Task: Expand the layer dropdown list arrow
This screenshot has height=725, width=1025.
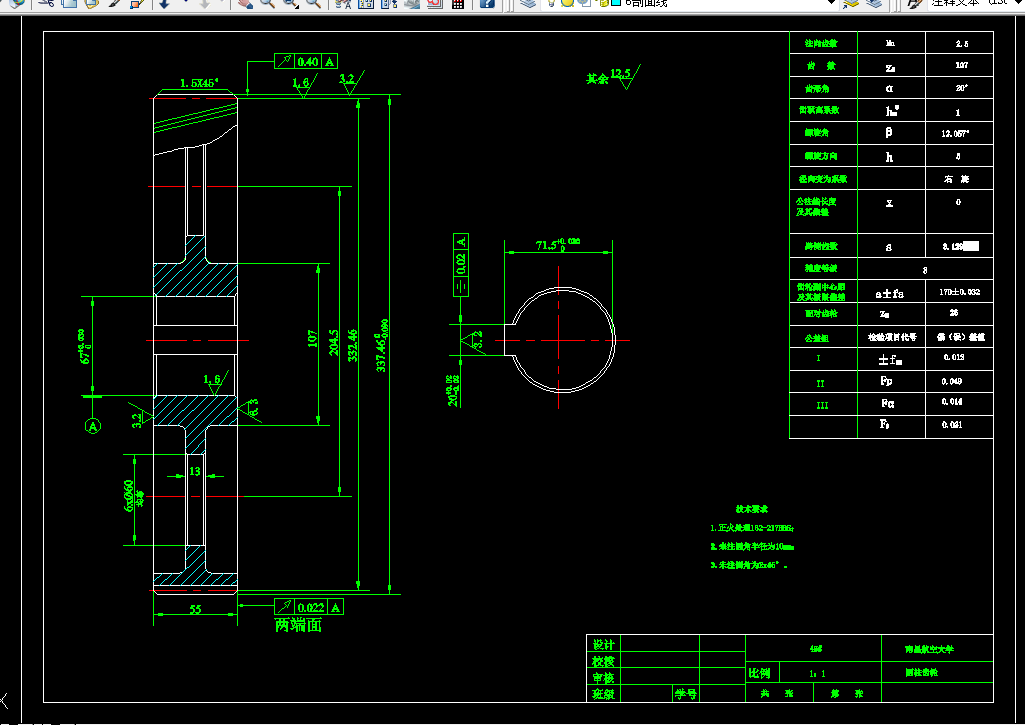Action: [831, 3]
